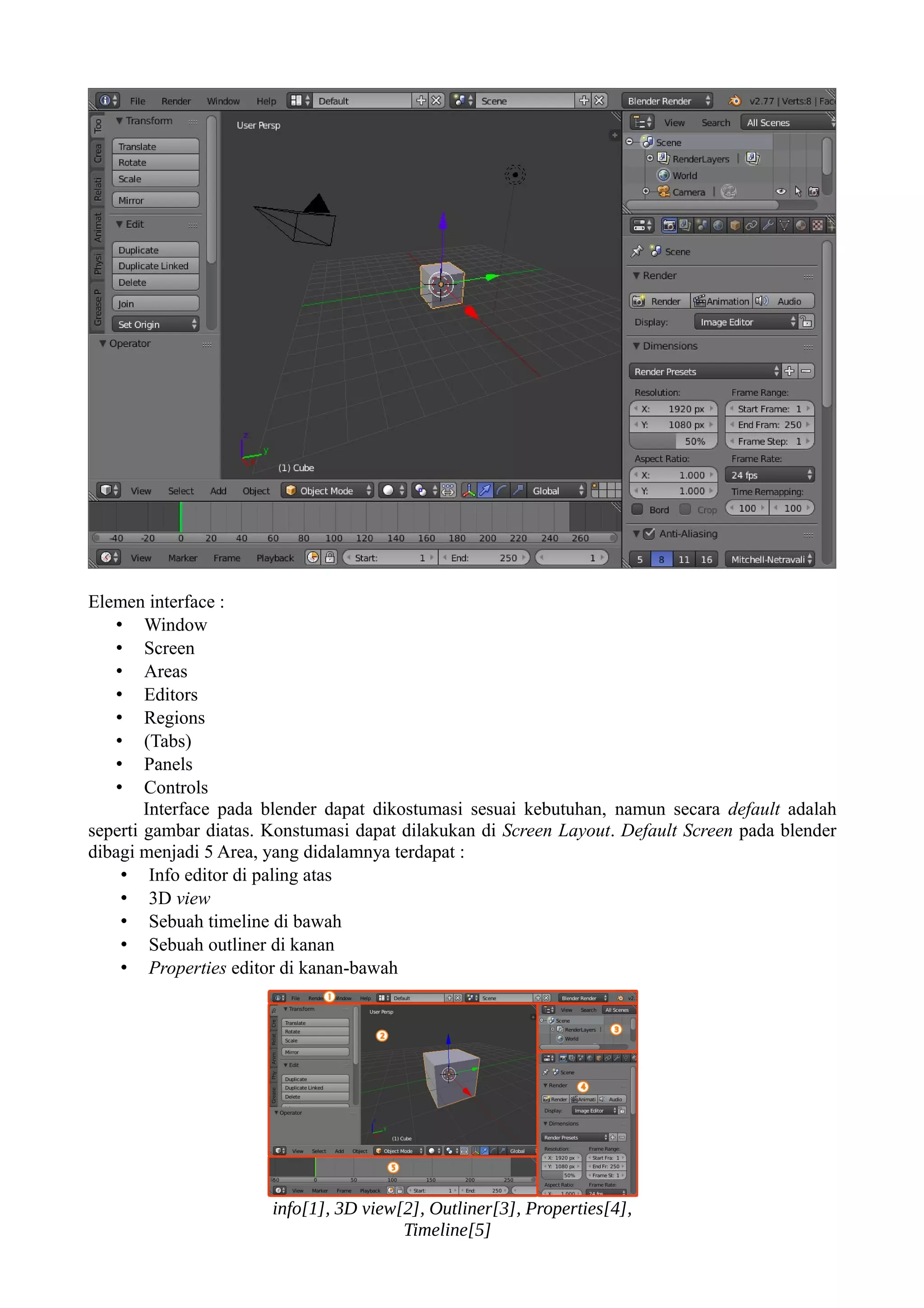Open the Render Presets dropdown
Image resolution: width=924 pixels, height=1308 pixels.
point(705,371)
